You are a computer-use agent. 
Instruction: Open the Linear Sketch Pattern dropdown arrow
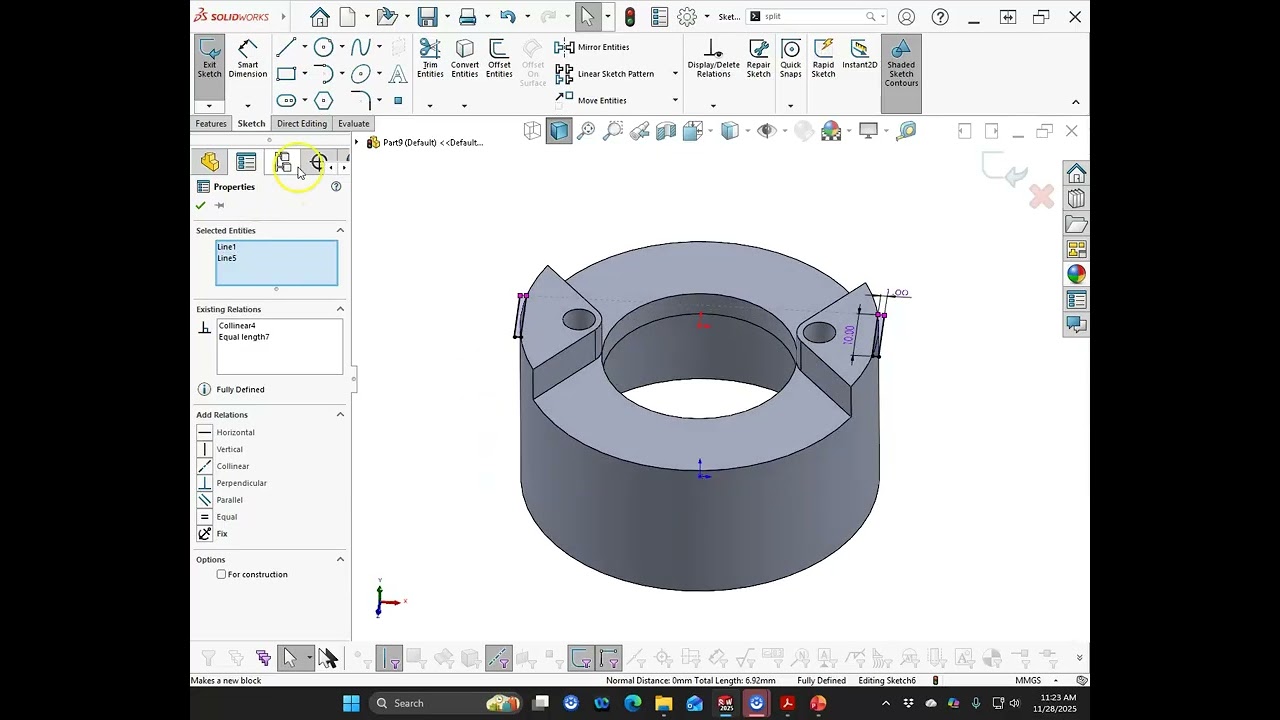pos(675,74)
